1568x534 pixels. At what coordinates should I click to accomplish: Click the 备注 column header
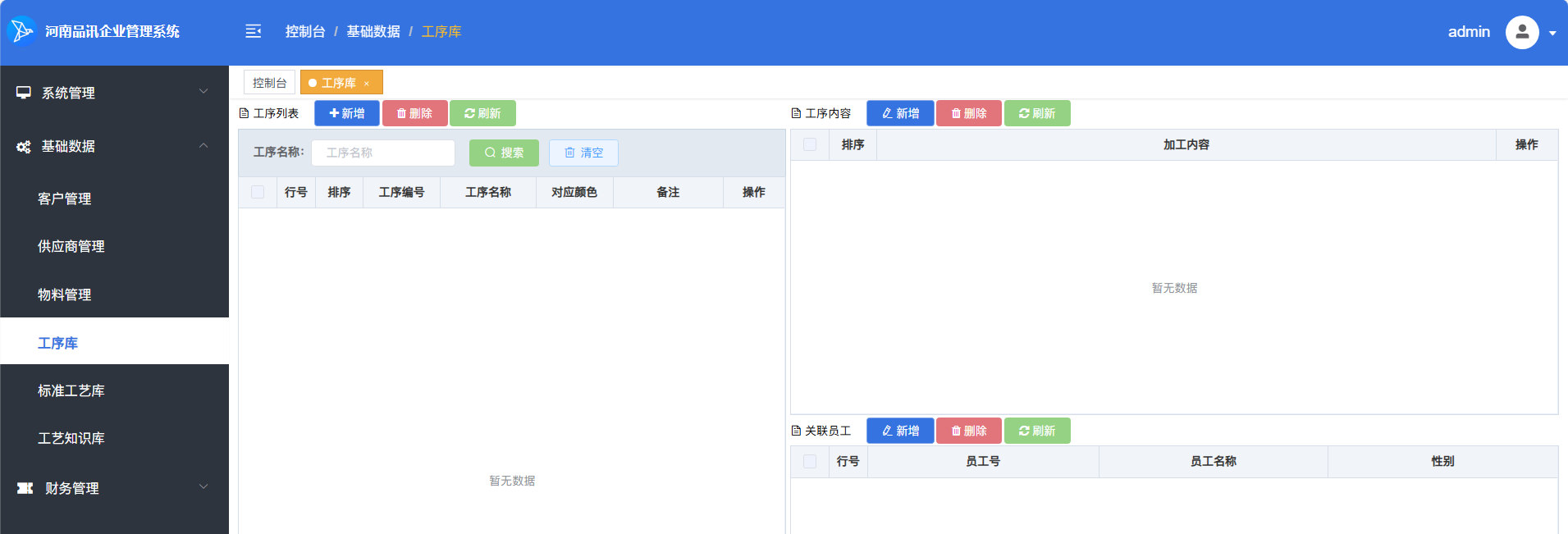[668, 192]
